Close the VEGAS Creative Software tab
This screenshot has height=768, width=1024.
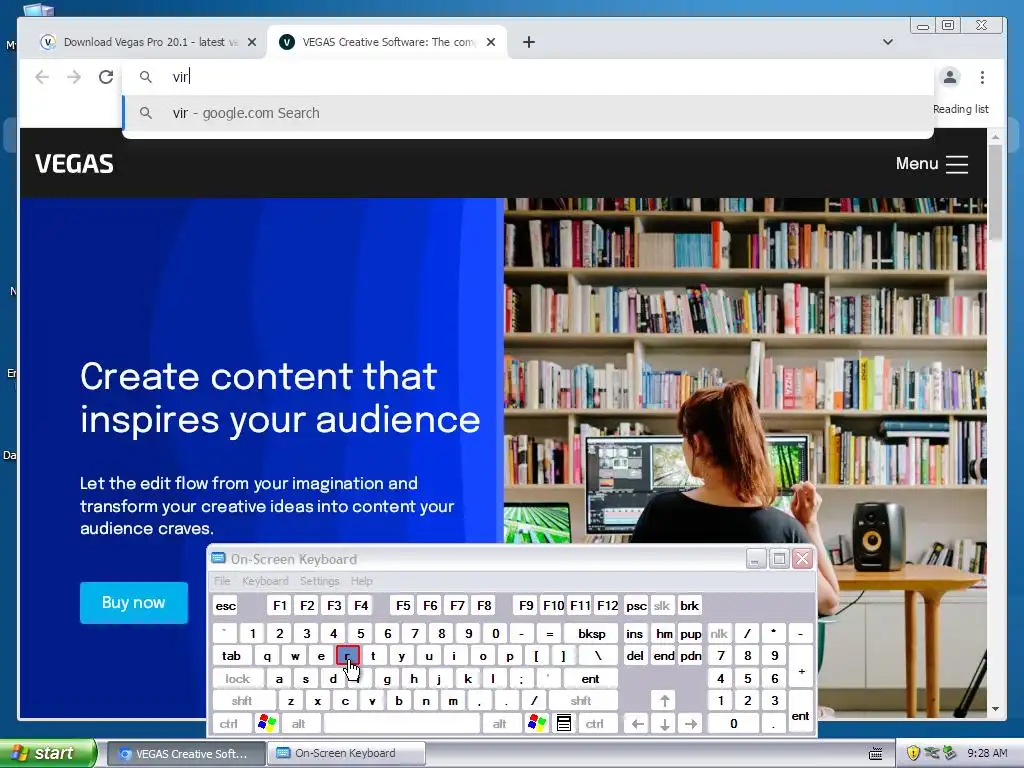(x=491, y=42)
